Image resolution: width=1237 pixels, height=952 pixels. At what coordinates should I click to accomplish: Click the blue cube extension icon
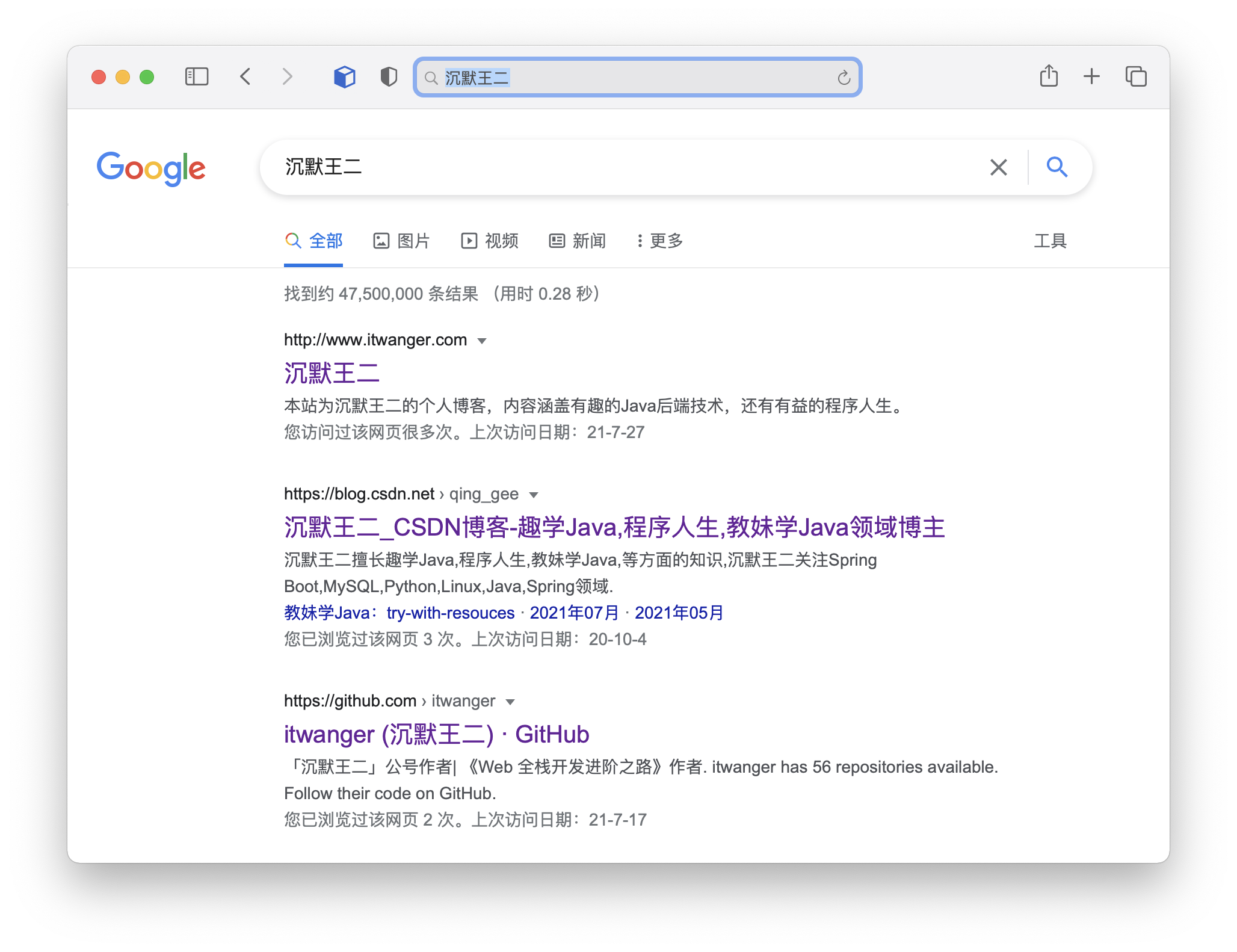[x=344, y=76]
